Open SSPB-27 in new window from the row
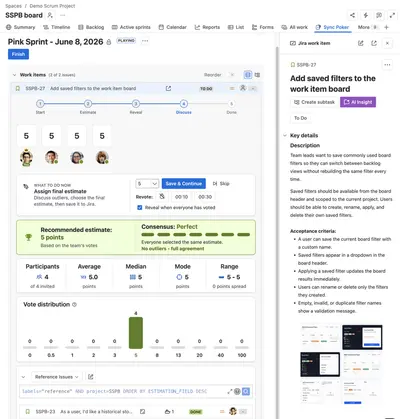Screen dimensions: 400x419 click(x=168, y=88)
